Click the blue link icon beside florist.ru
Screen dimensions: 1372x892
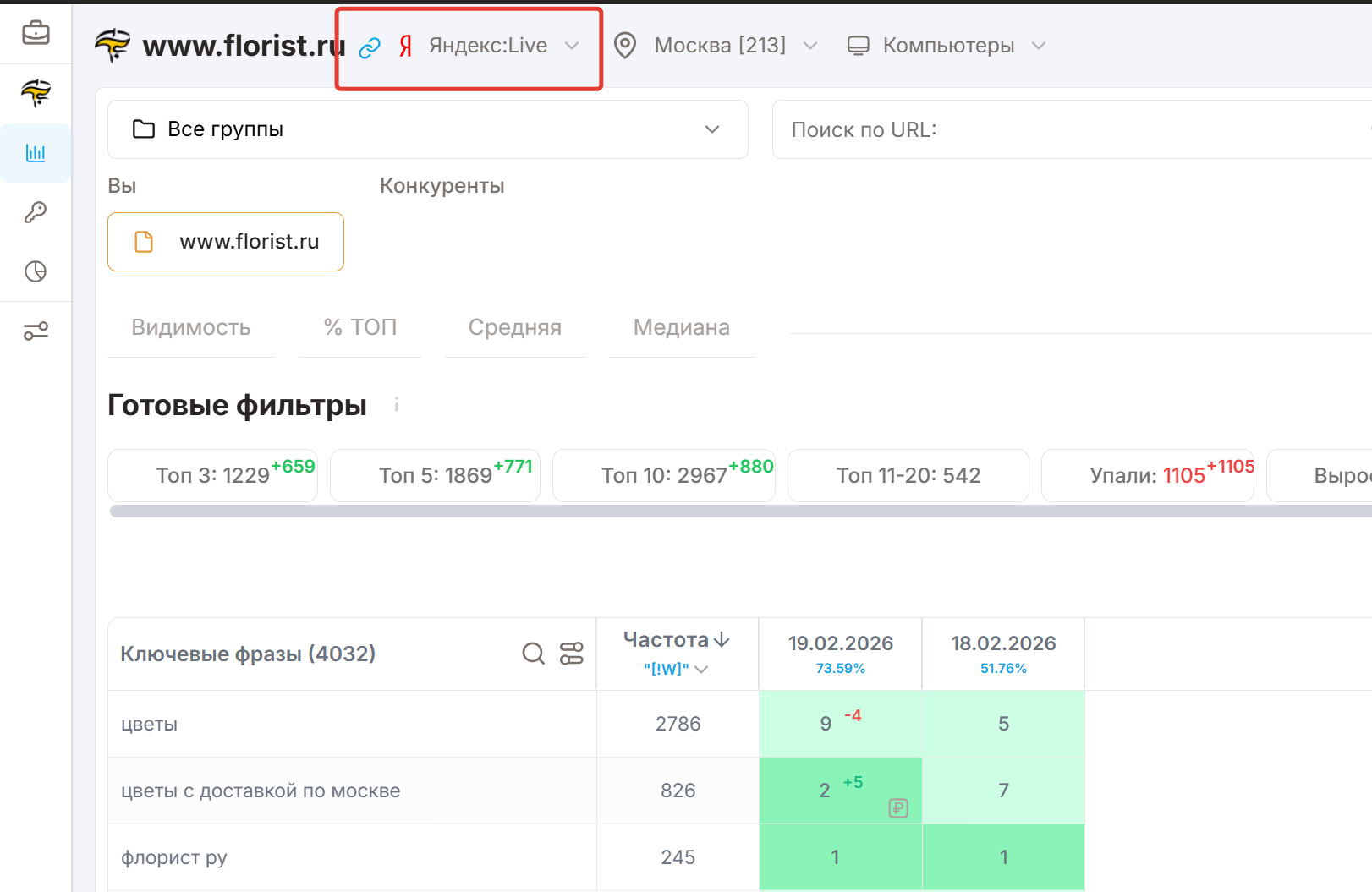[370, 47]
